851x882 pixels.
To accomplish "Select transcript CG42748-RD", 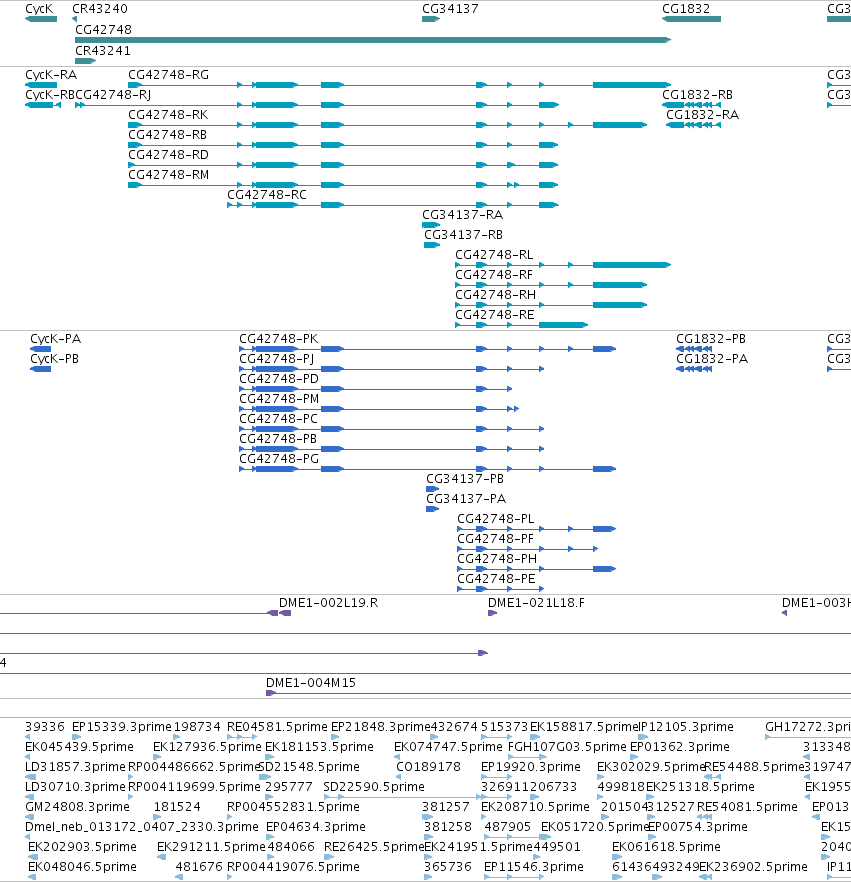I will coord(169,155).
